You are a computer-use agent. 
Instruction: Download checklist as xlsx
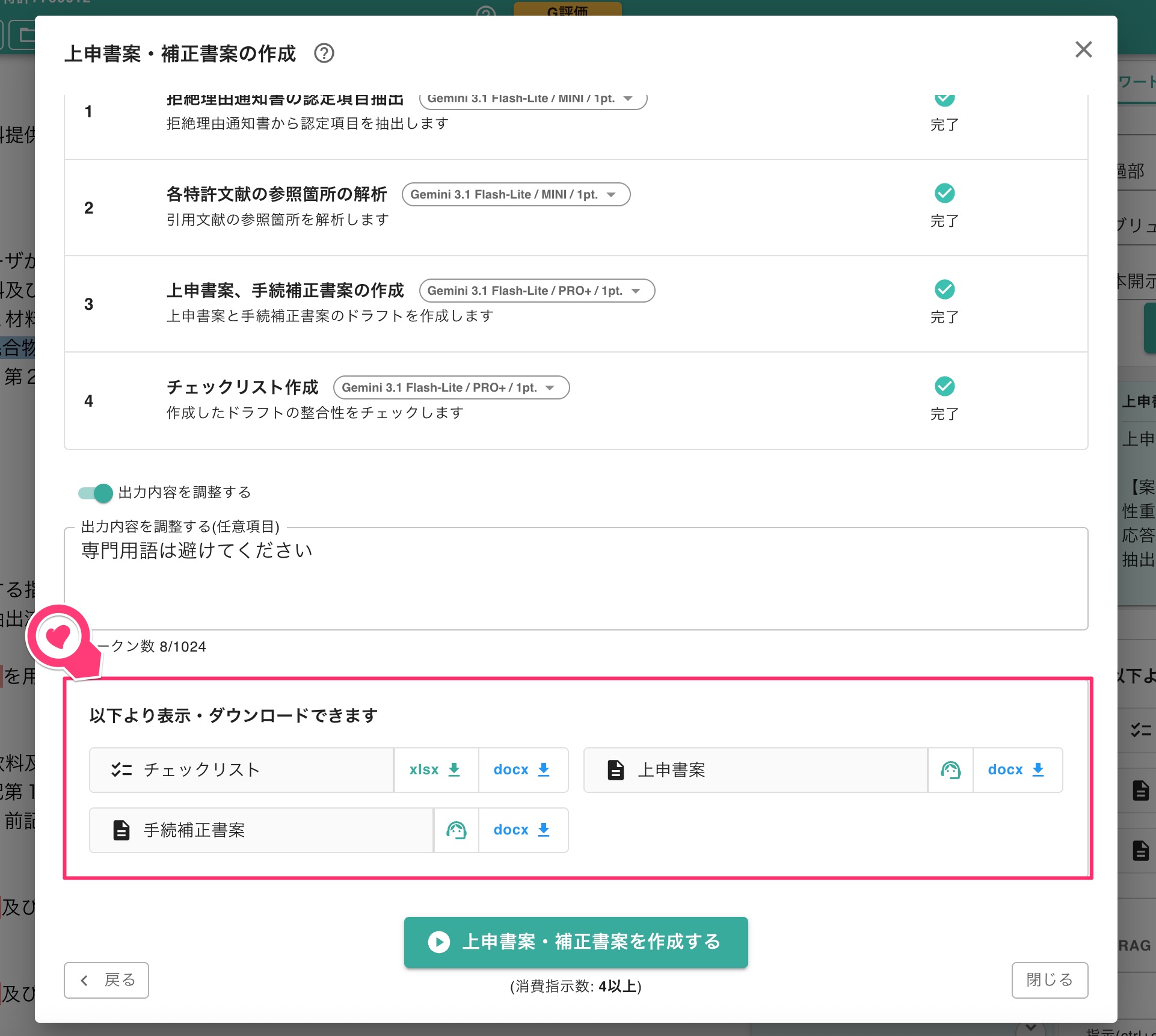click(x=435, y=770)
